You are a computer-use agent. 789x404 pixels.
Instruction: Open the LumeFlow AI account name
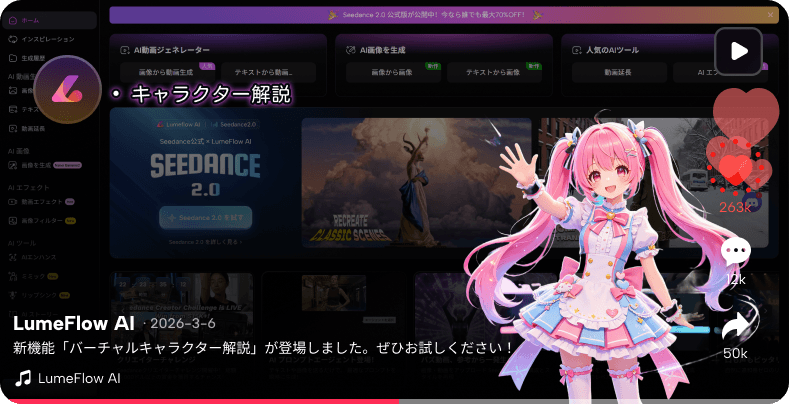[73, 324]
